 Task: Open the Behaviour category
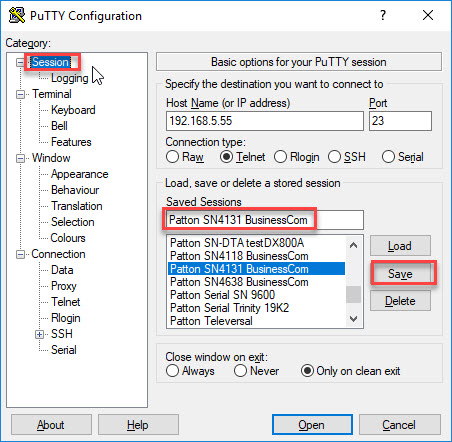[x=75, y=190]
